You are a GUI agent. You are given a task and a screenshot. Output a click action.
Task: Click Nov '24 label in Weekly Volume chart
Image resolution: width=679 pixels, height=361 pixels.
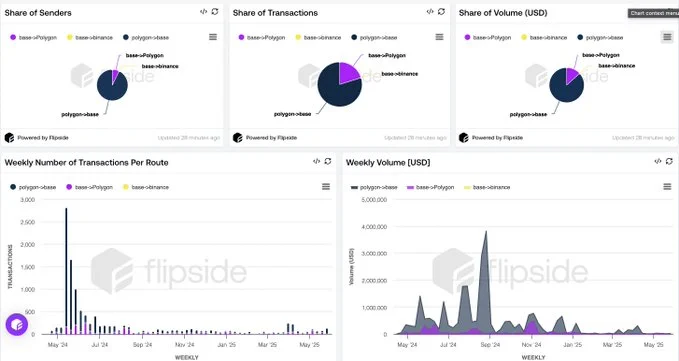[x=531, y=345]
